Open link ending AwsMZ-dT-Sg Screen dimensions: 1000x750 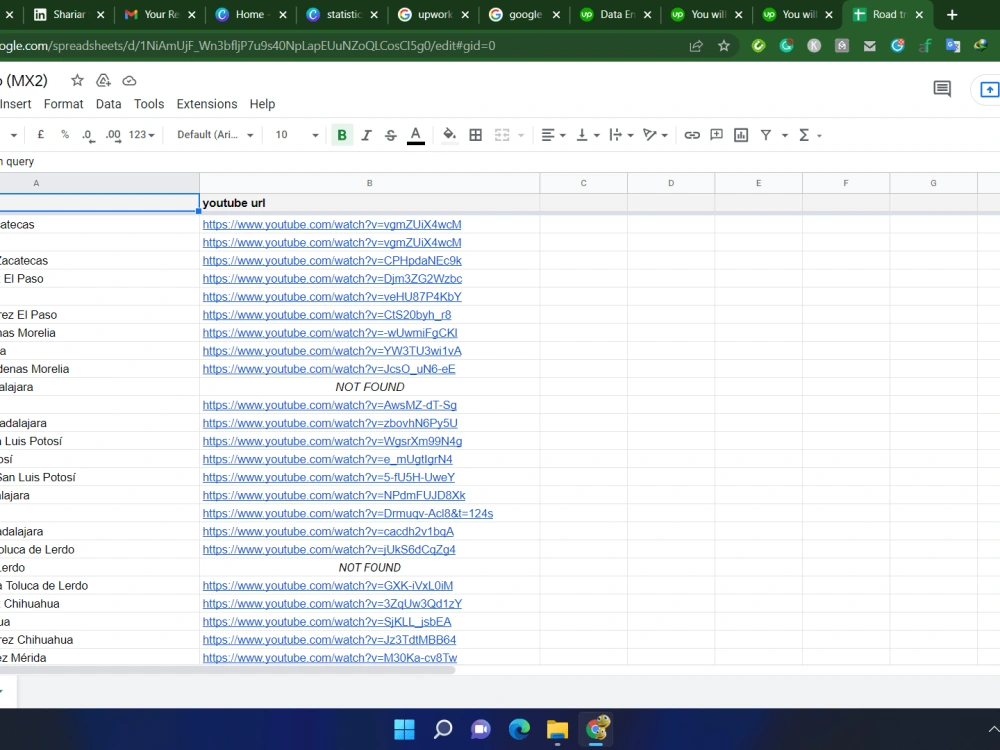330,405
